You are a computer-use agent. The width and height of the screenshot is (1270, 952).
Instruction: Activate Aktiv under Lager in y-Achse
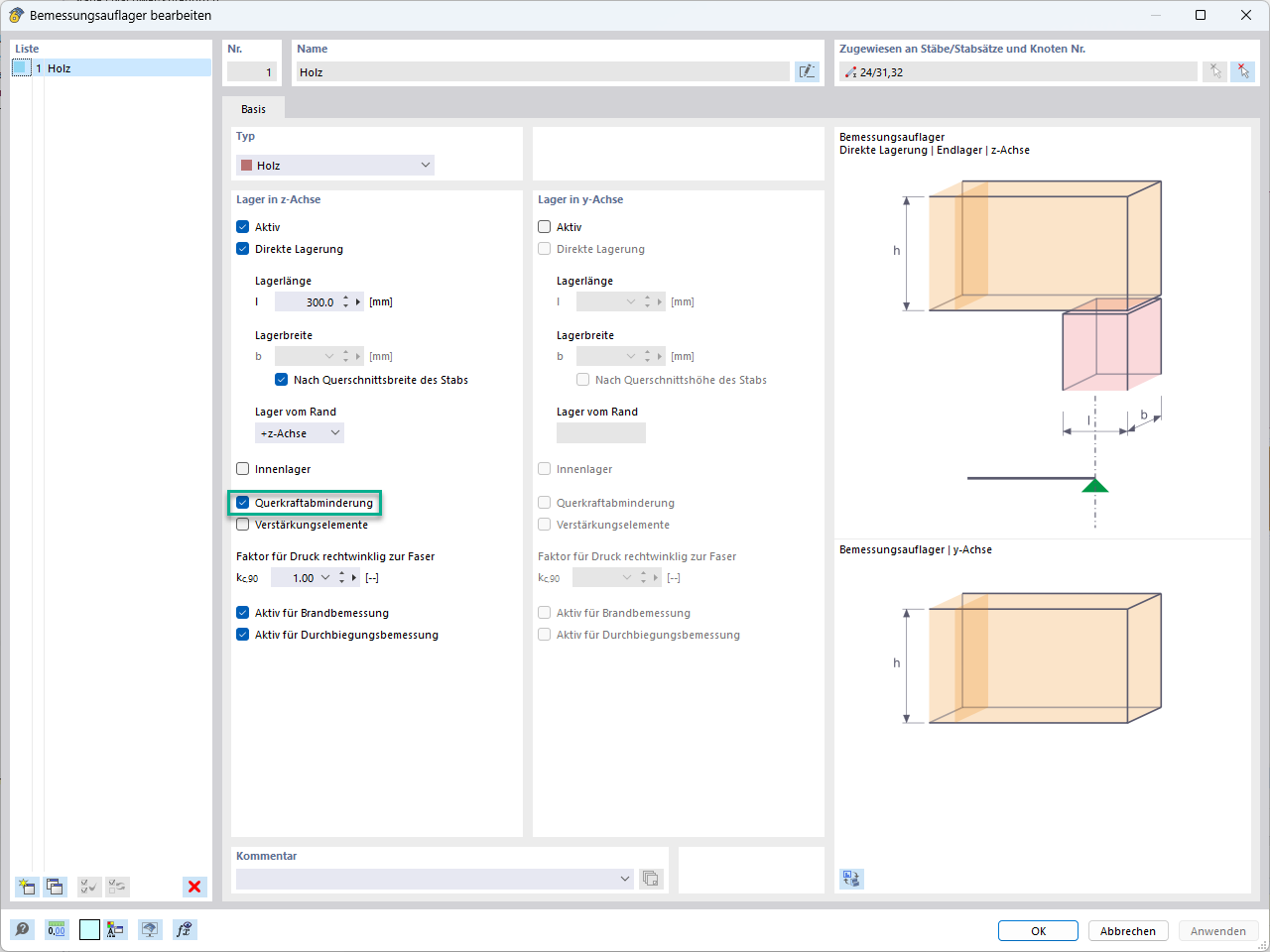(x=543, y=226)
